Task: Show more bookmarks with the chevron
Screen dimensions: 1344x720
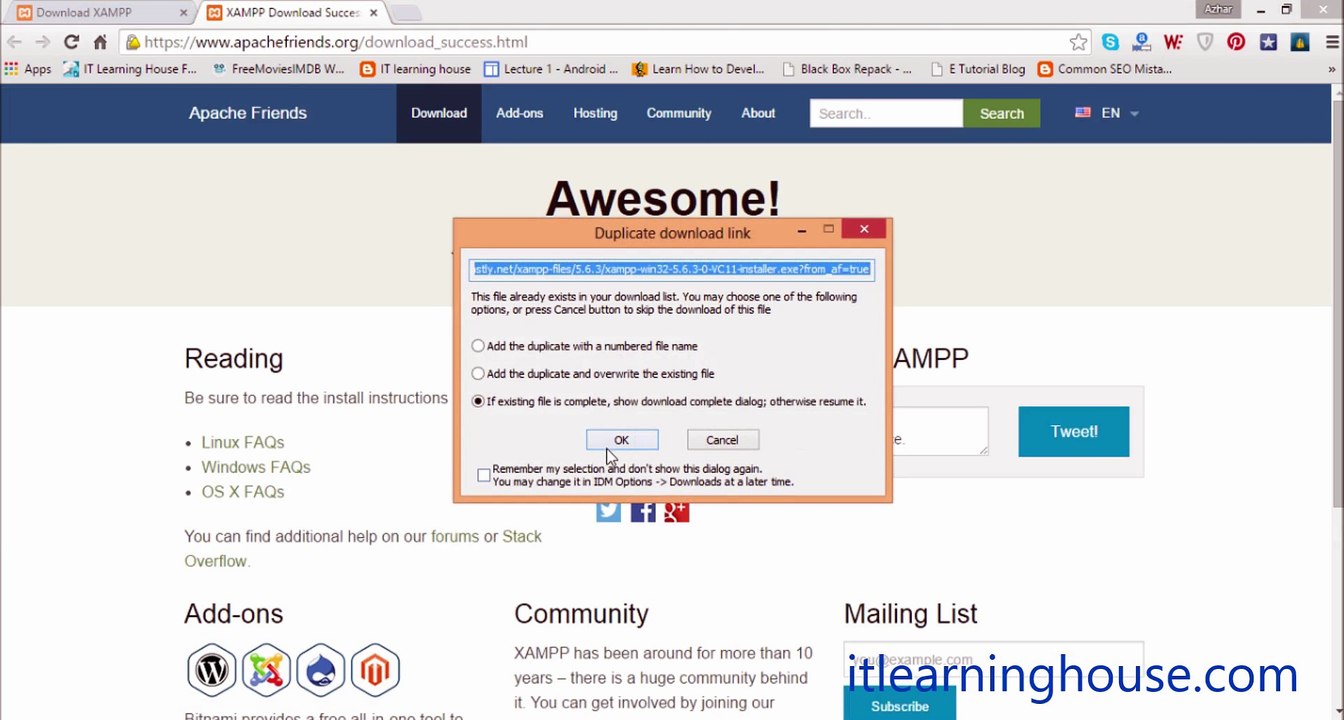Action: [x=1331, y=69]
